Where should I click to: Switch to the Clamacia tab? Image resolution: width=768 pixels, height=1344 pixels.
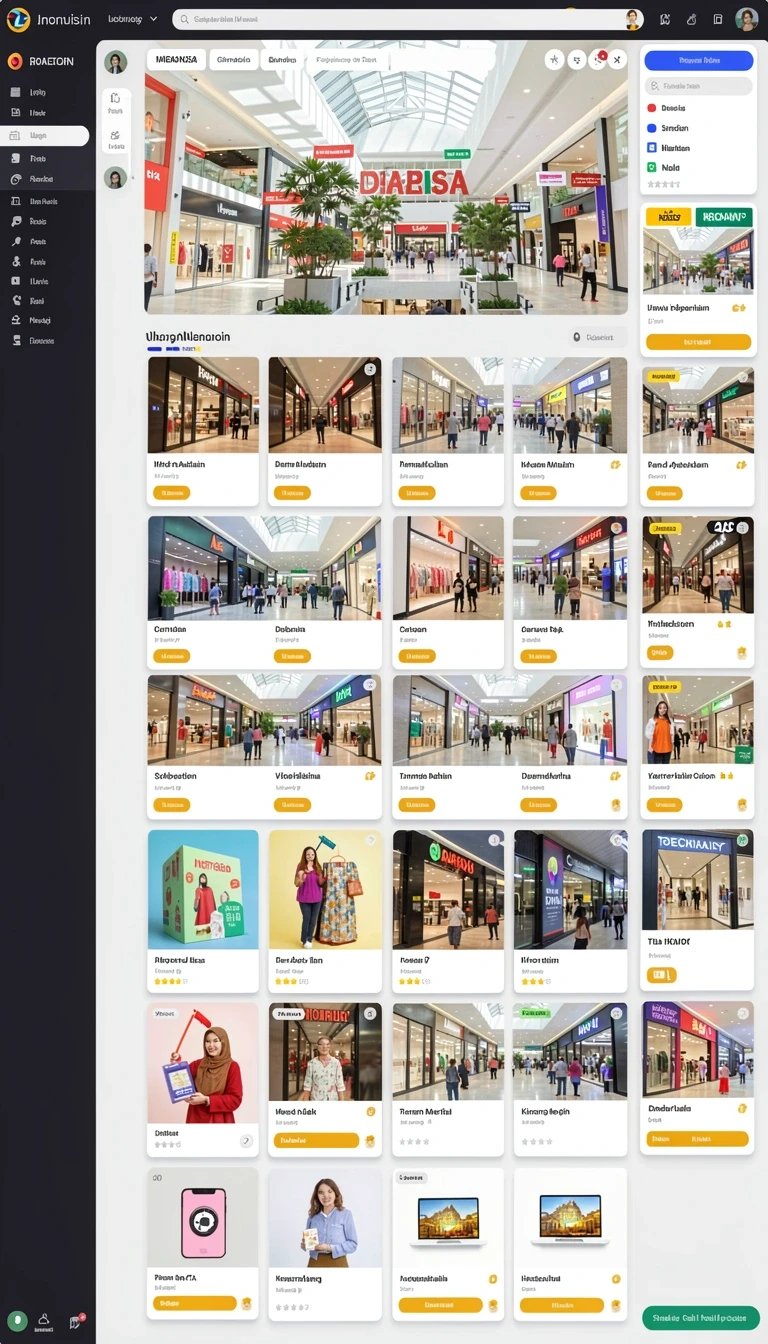click(x=233, y=59)
